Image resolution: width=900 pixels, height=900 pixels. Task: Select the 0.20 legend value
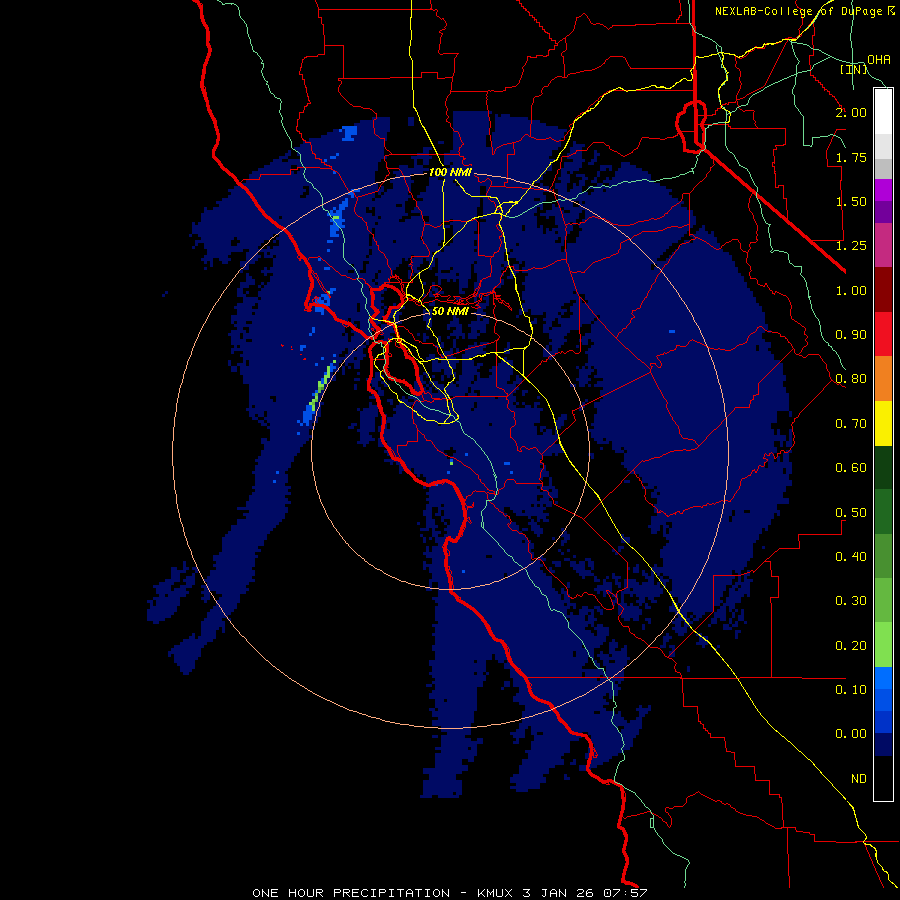851,646
